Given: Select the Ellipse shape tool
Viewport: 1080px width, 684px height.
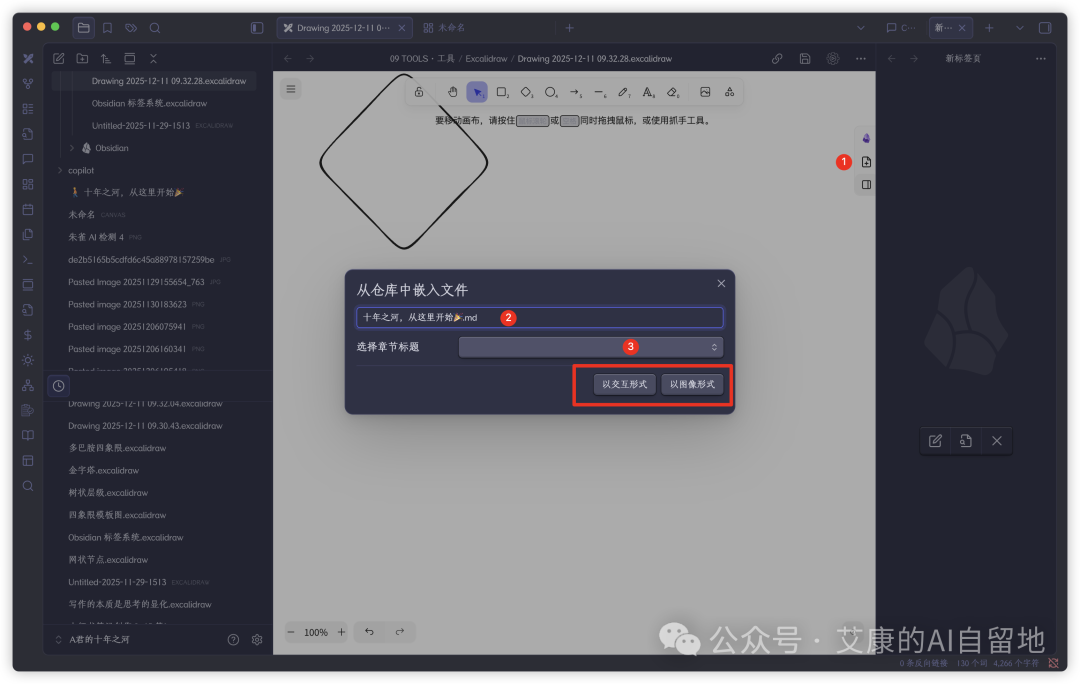Looking at the screenshot, I should click(550, 92).
